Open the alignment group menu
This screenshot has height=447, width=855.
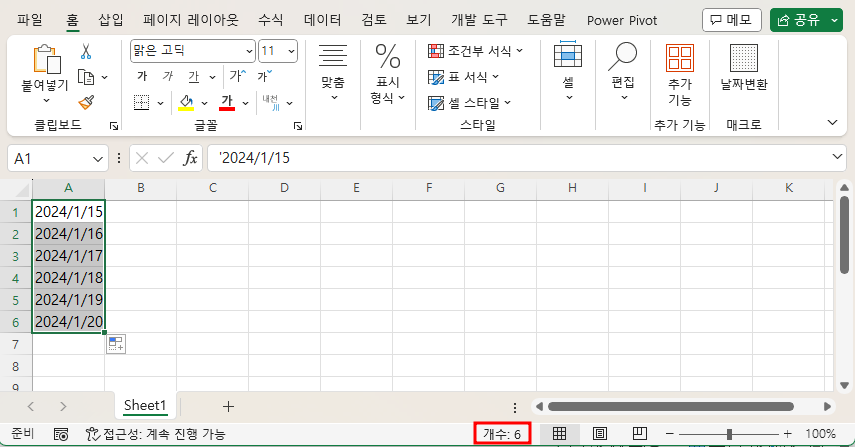coord(333,73)
